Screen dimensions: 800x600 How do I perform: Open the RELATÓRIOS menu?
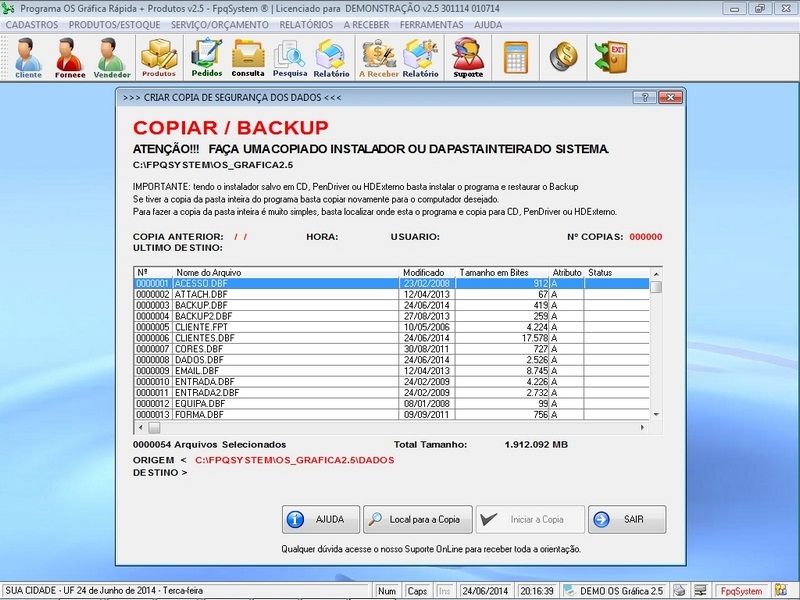(x=306, y=24)
